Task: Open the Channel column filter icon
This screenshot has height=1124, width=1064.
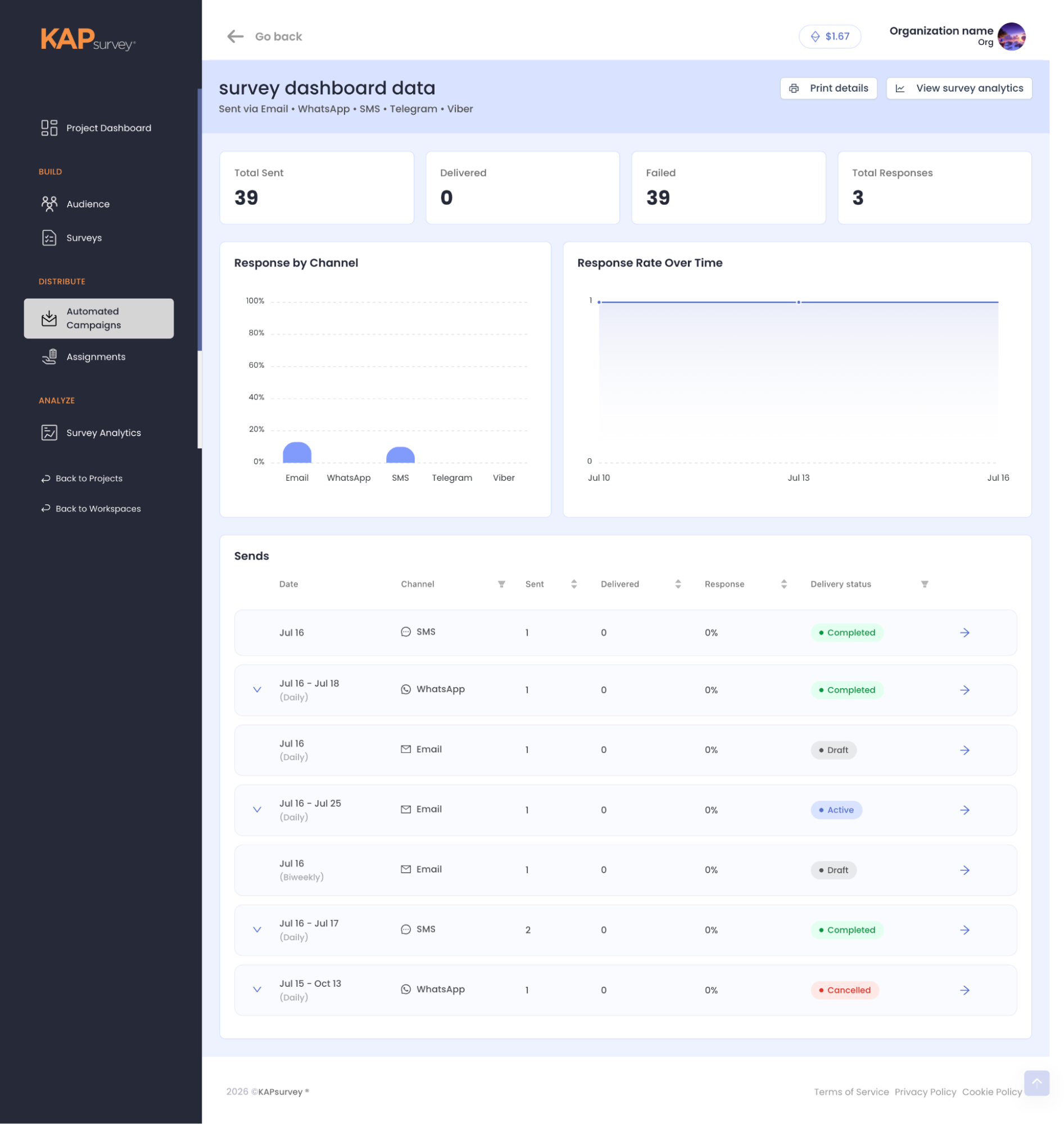Action: [x=501, y=584]
